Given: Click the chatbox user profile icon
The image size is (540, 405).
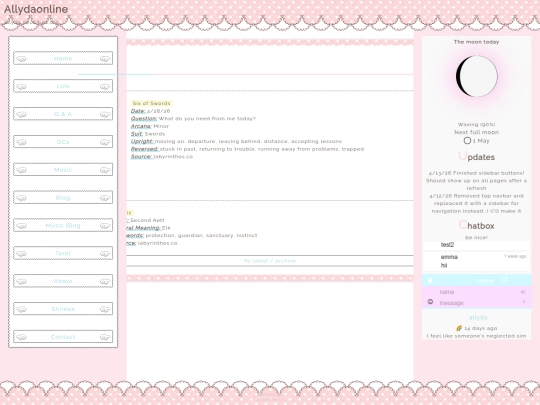Looking at the screenshot, I should click(x=430, y=280).
